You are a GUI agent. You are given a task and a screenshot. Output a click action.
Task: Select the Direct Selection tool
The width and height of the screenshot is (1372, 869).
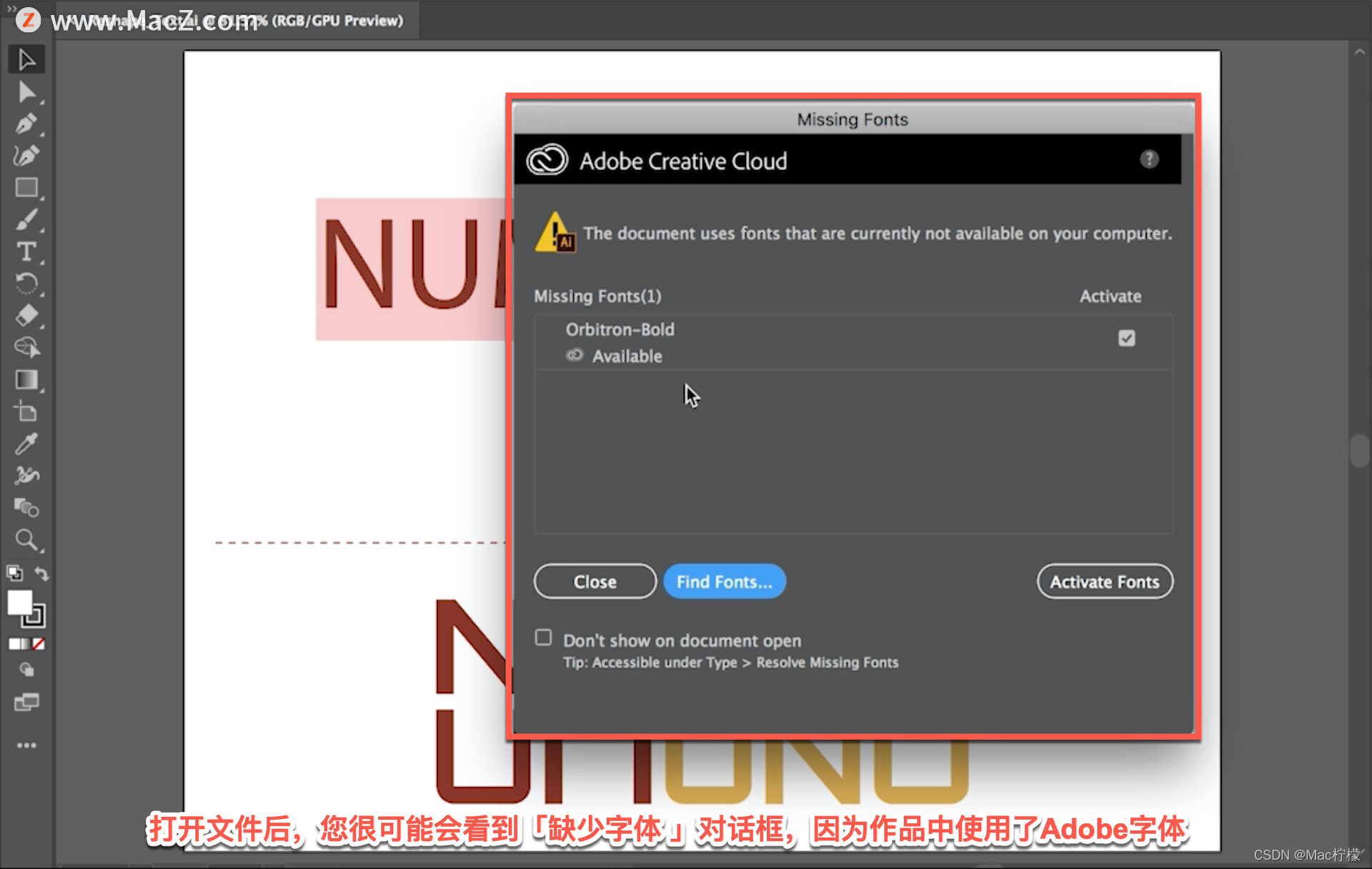pos(26,92)
